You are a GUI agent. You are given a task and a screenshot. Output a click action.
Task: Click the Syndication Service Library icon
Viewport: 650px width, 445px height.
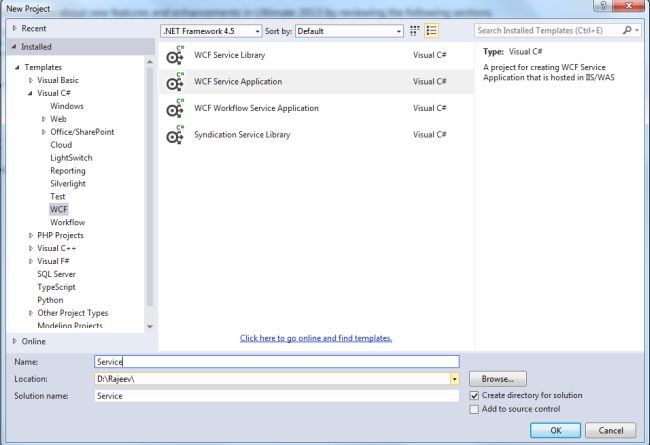(175, 135)
